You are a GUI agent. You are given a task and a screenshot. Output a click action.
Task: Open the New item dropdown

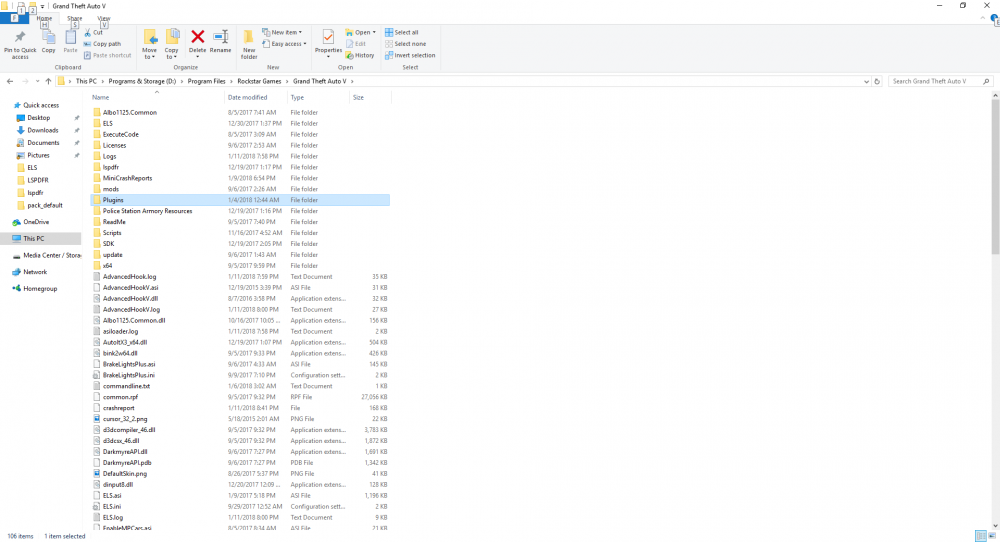click(282, 33)
